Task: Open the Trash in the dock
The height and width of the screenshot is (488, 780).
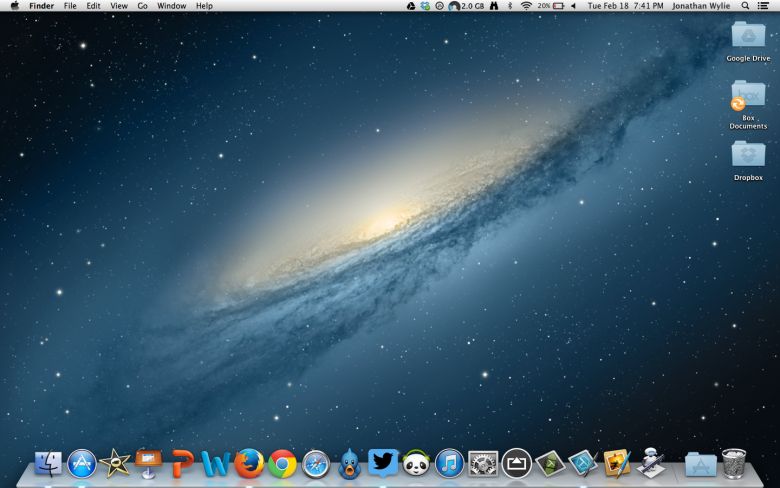Action: tap(734, 463)
